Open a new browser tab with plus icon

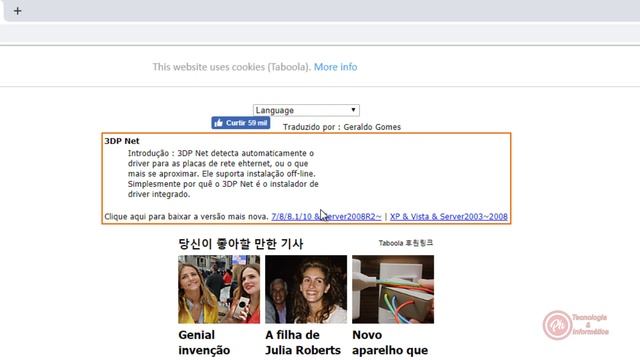pyautogui.click(x=18, y=11)
